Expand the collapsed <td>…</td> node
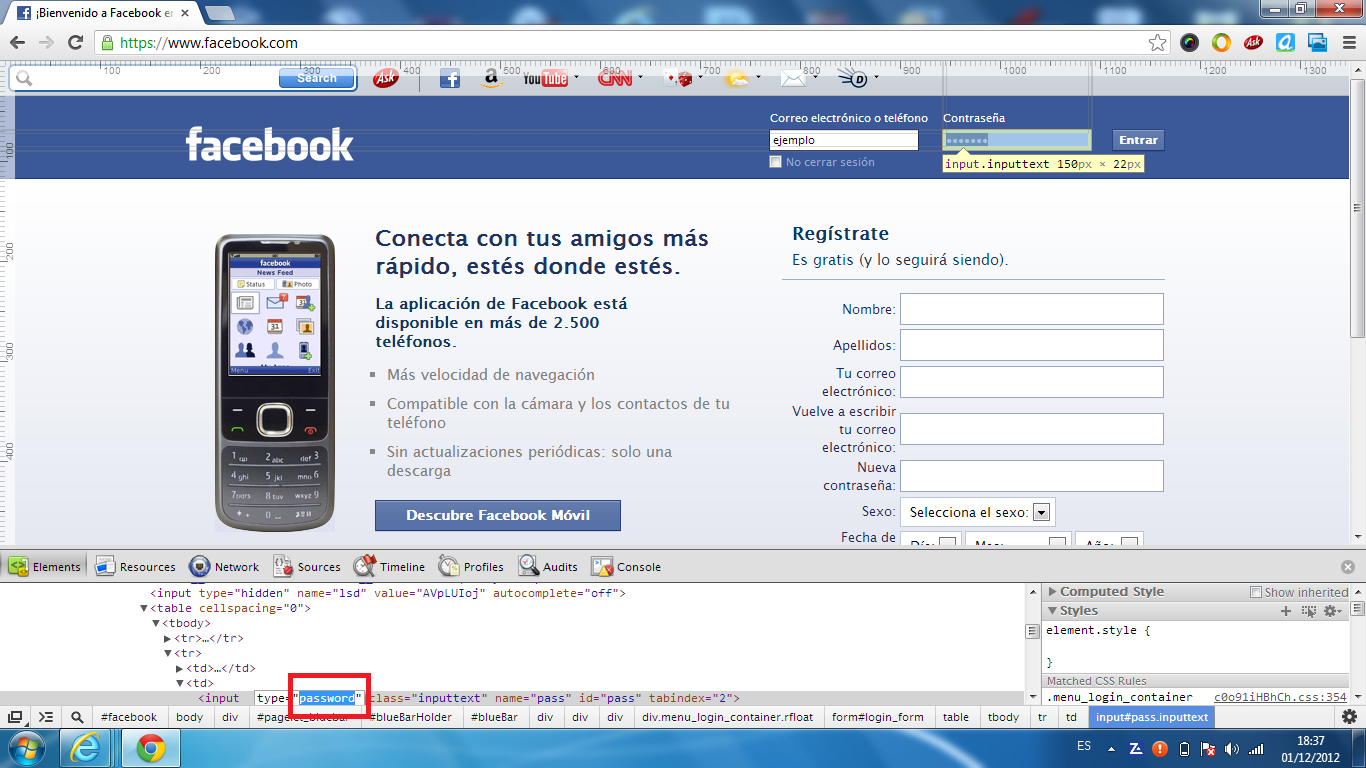Viewport: 1366px width, 768px height. (180, 668)
